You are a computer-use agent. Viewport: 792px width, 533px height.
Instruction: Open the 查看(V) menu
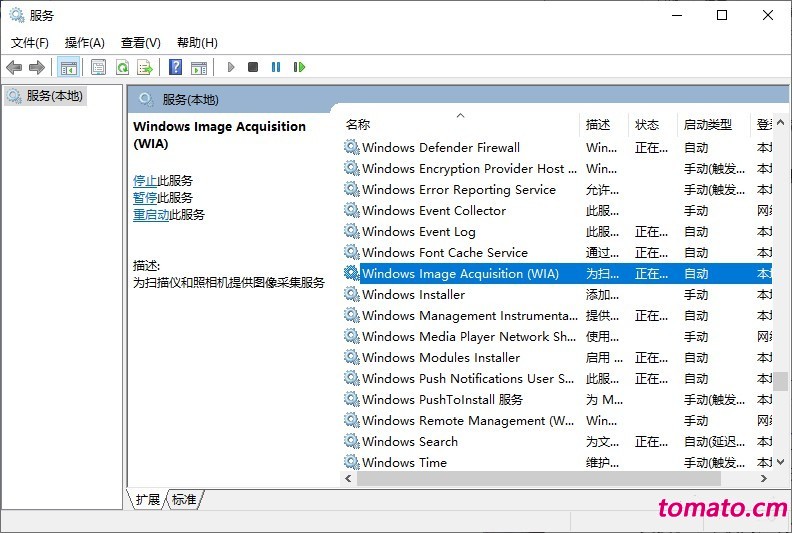pos(140,42)
